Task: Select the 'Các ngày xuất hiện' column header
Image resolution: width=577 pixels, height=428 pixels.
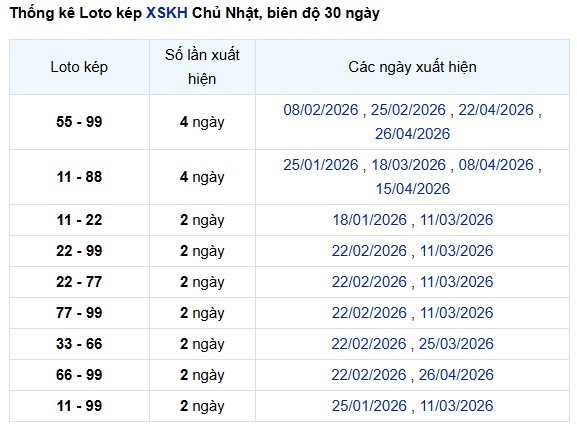Action: point(412,67)
